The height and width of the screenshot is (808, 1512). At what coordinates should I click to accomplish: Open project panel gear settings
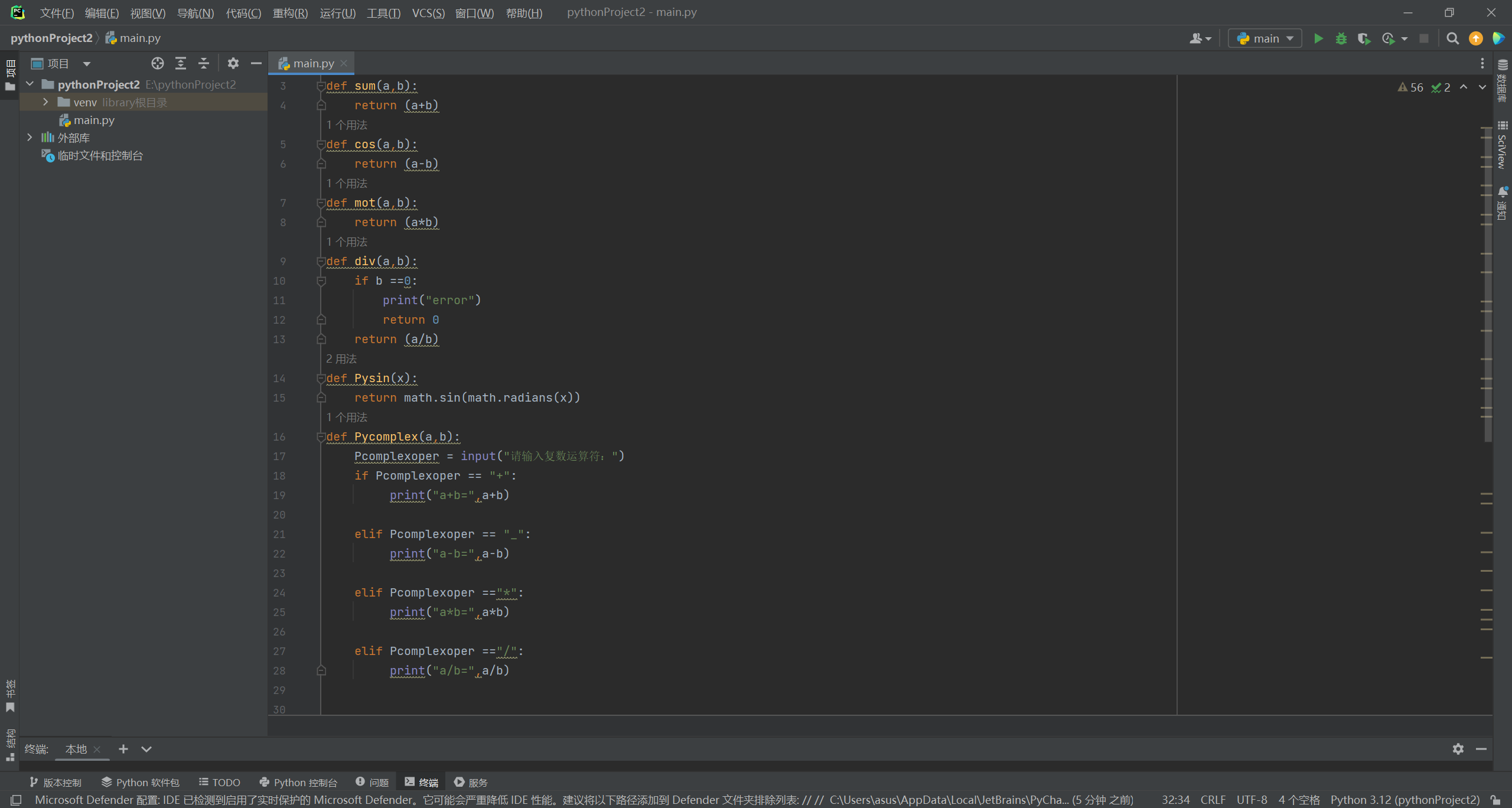point(233,63)
